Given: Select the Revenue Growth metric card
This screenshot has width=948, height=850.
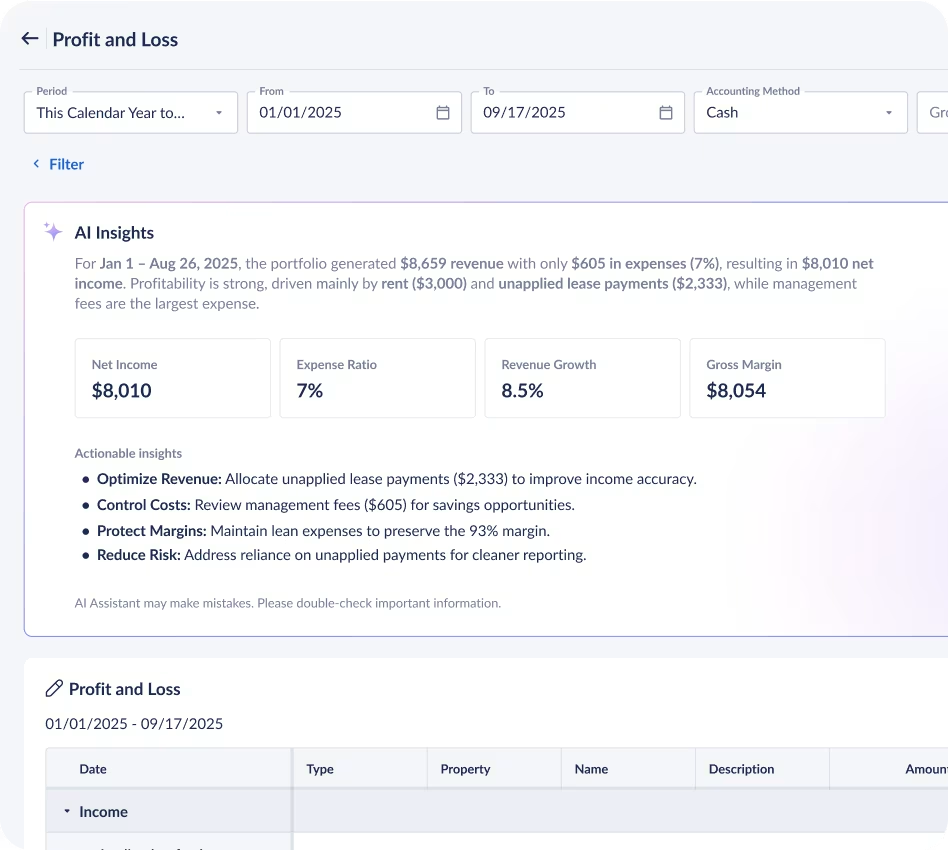Looking at the screenshot, I should [582, 378].
